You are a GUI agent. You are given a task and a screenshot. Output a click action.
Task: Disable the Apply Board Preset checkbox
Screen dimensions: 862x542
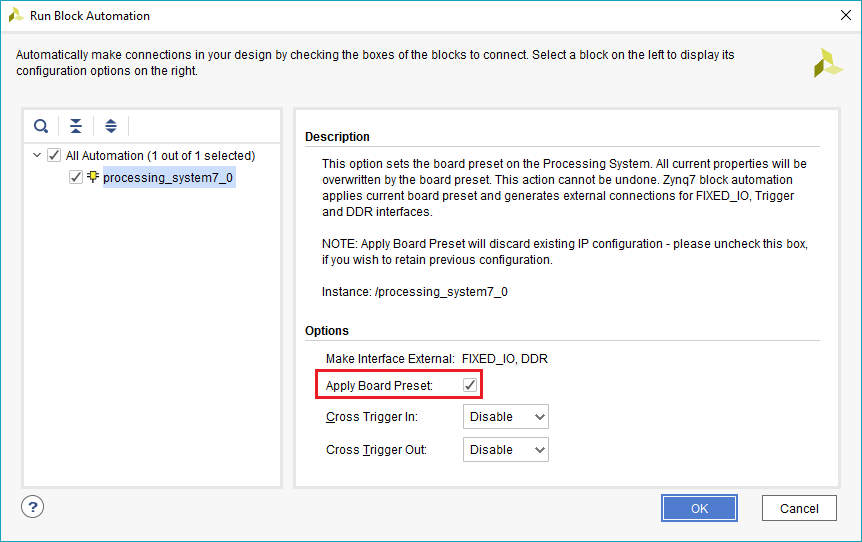[x=470, y=385]
